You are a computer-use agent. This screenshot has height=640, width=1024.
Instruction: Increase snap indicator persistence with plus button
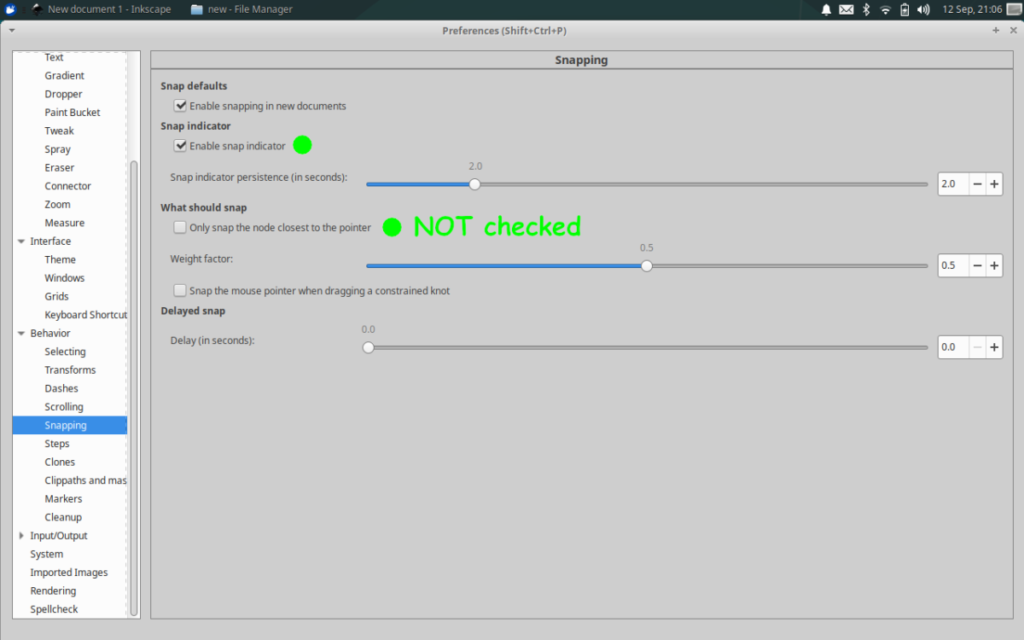[994, 184]
